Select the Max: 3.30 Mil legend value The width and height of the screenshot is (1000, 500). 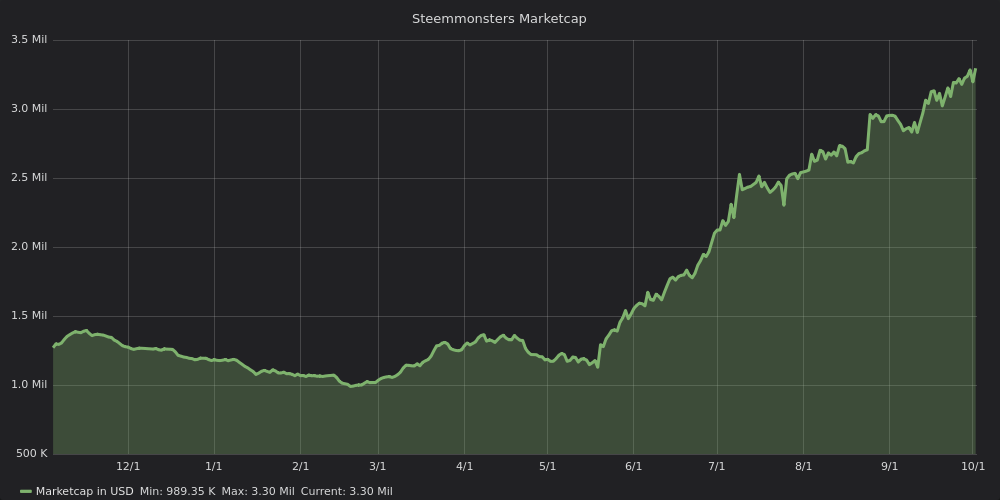coord(258,491)
